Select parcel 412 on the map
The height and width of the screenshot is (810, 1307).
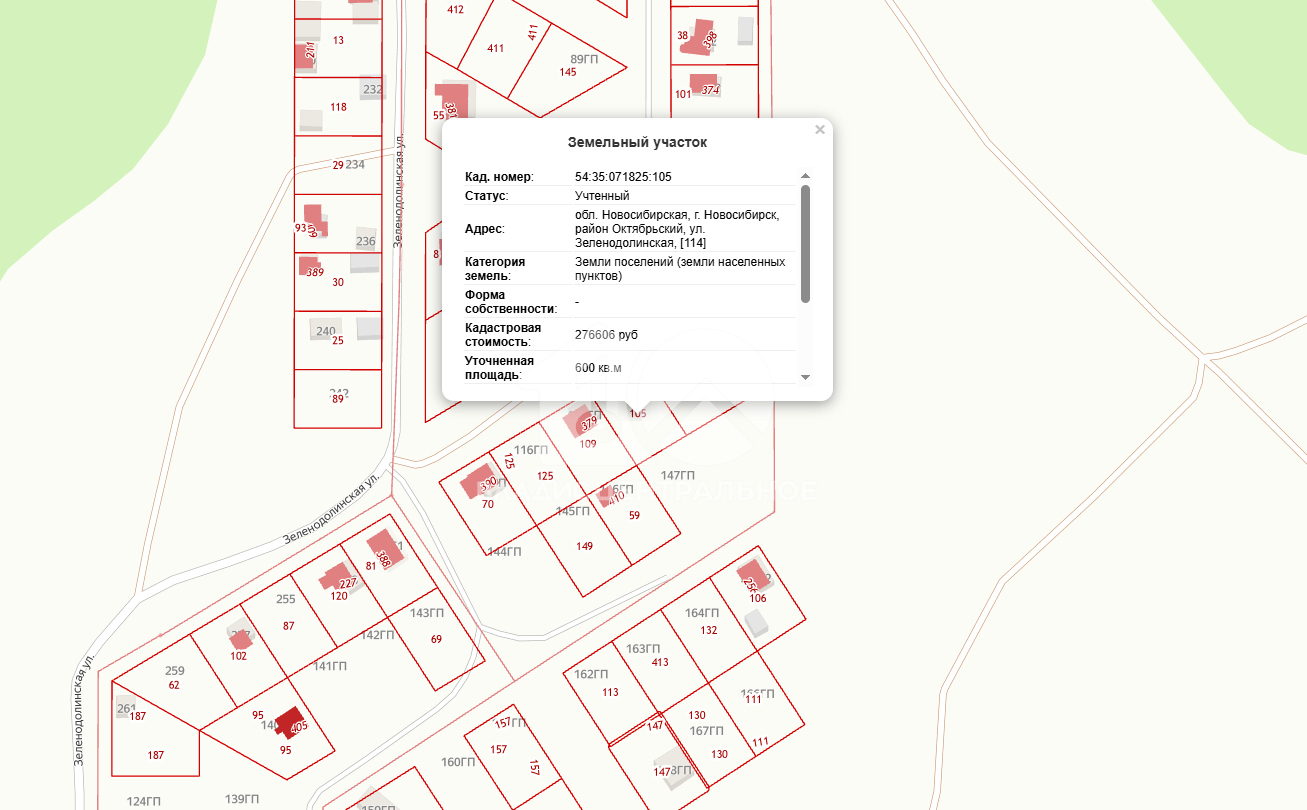(x=455, y=9)
